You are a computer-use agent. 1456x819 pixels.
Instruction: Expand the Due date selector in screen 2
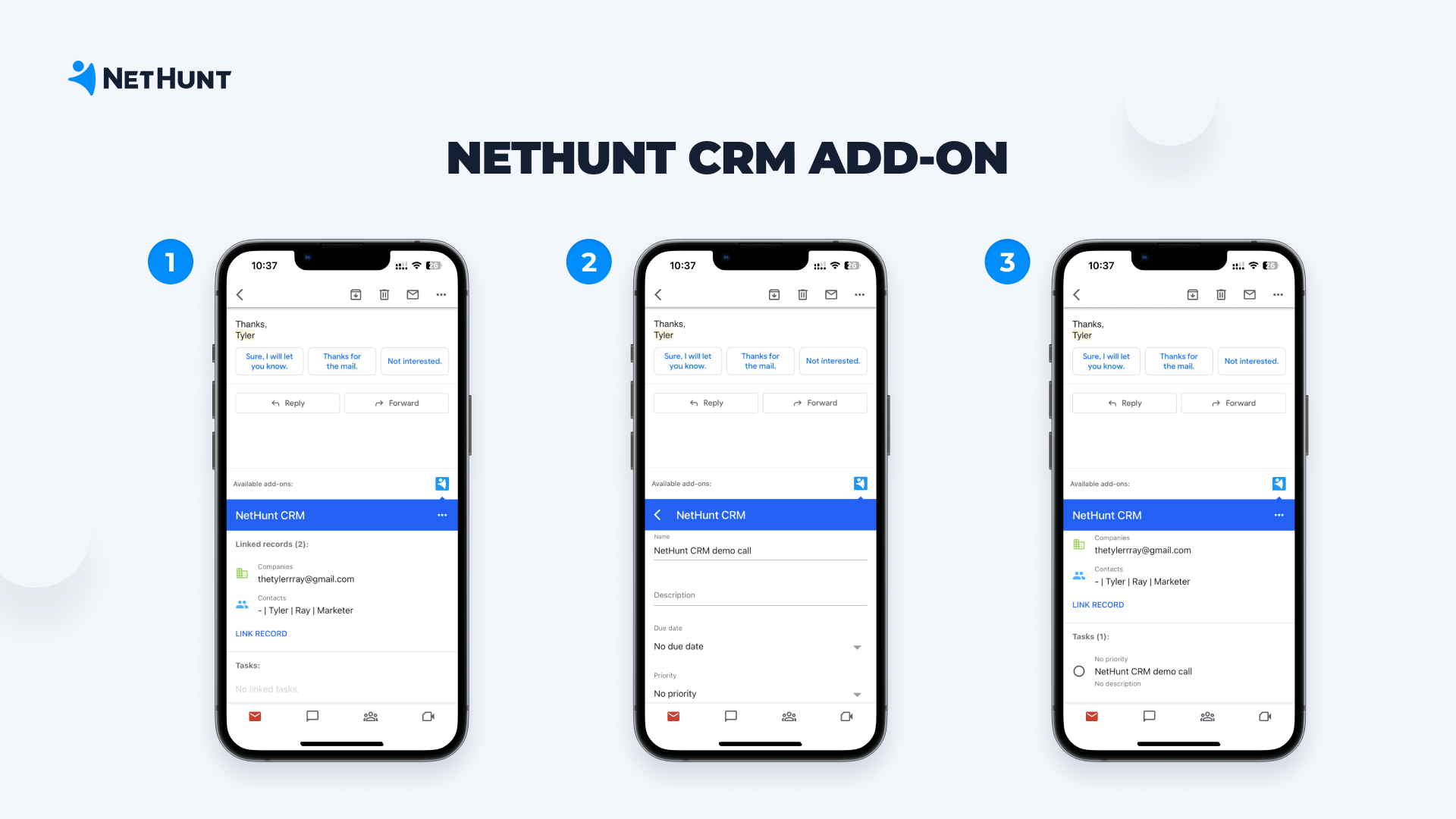coord(858,646)
